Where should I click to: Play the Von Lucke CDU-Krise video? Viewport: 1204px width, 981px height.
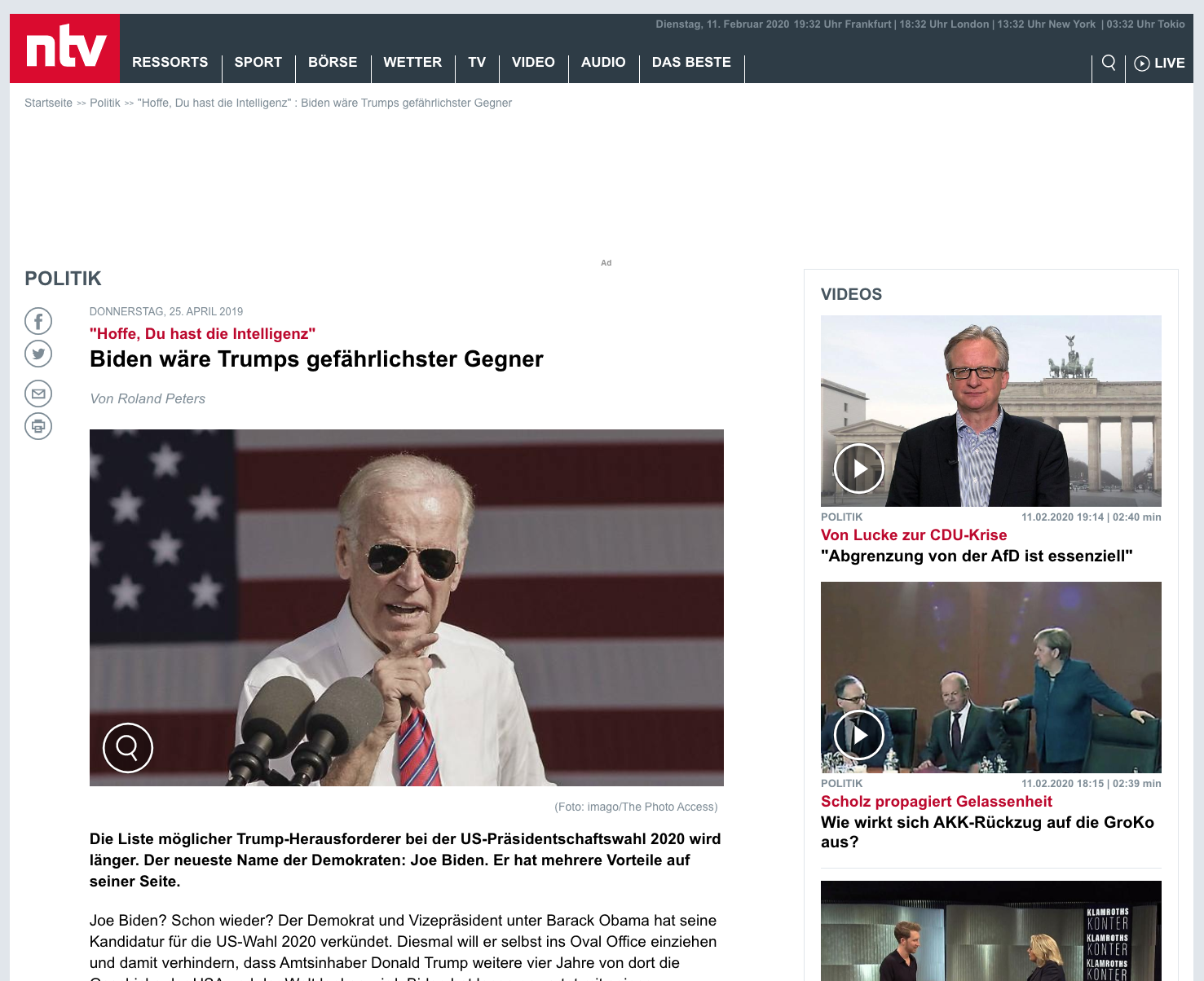point(859,469)
